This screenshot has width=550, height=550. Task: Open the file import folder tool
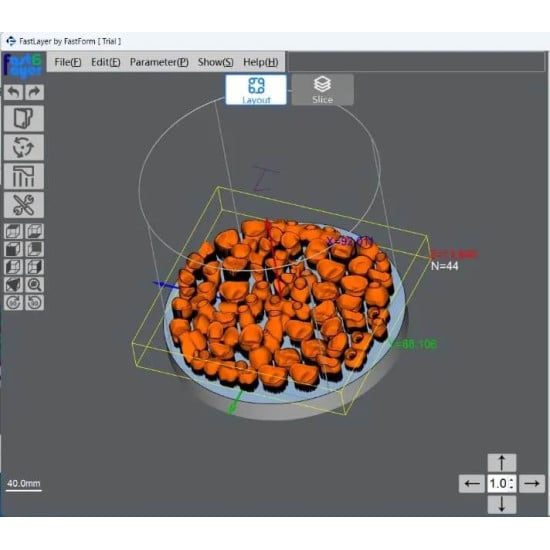tap(24, 119)
